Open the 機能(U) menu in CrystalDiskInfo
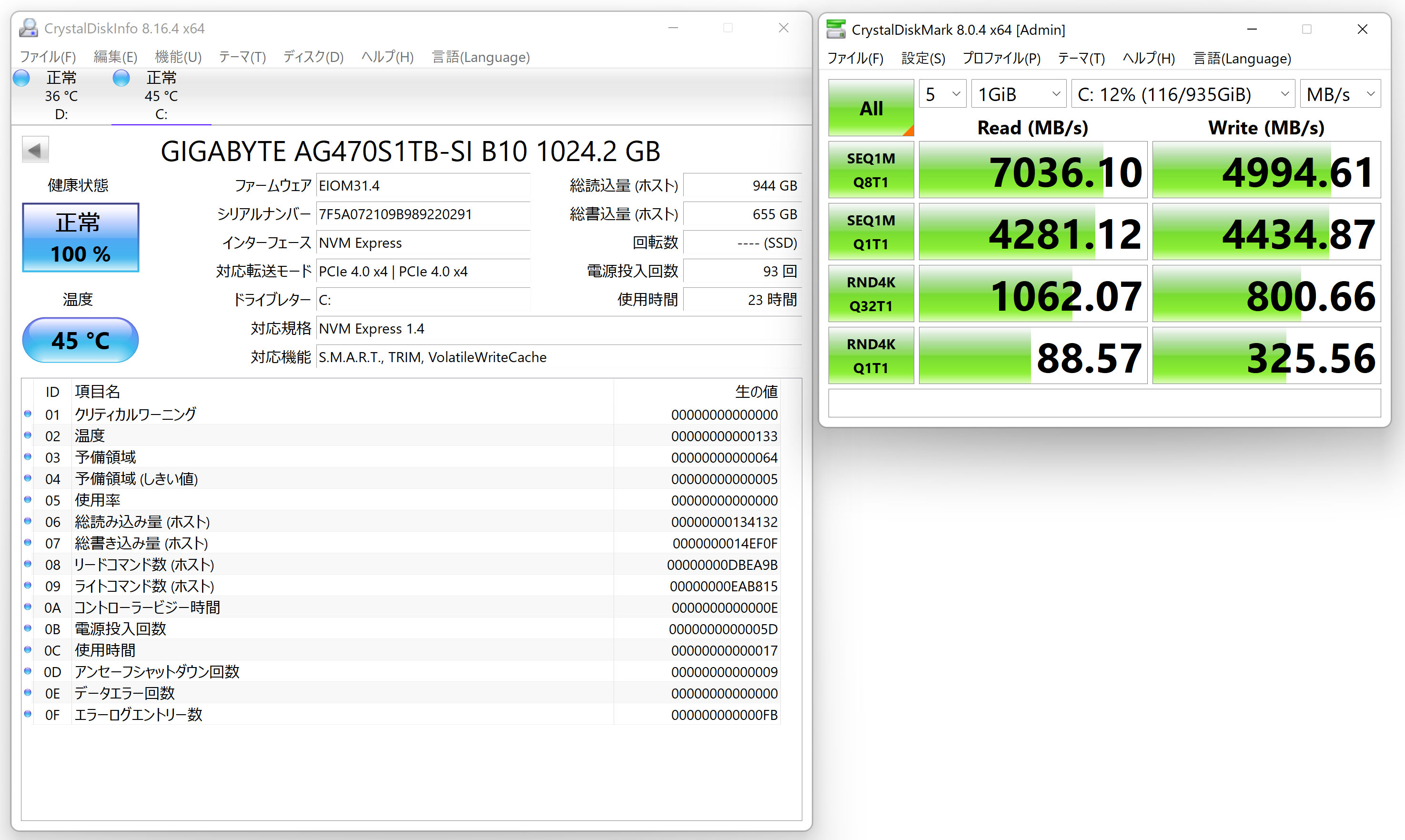Image resolution: width=1405 pixels, height=840 pixels. tap(178, 57)
